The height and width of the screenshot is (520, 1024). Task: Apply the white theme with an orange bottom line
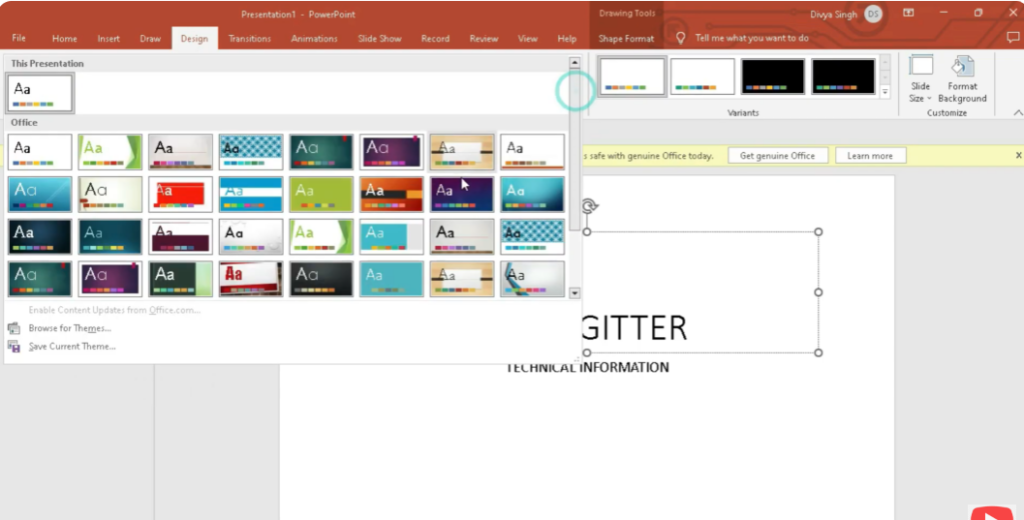532,152
